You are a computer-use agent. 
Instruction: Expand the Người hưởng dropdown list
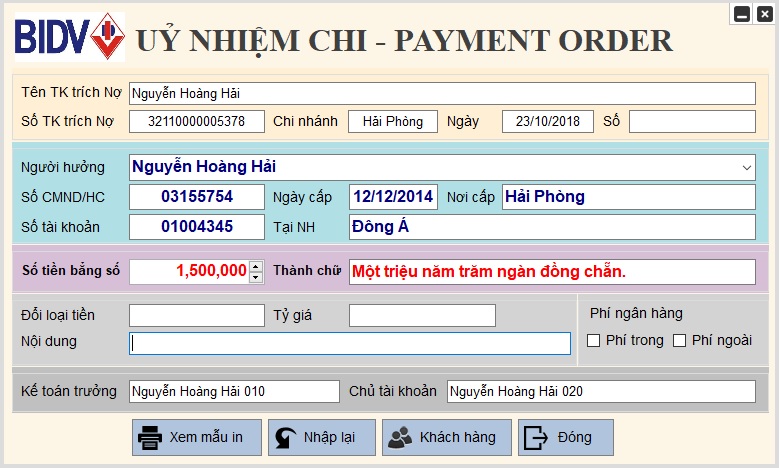click(747, 167)
